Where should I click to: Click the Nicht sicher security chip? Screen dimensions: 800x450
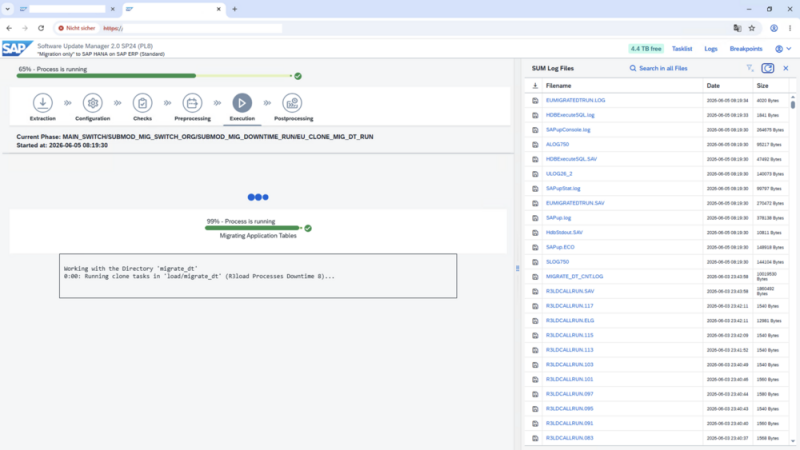(77, 28)
